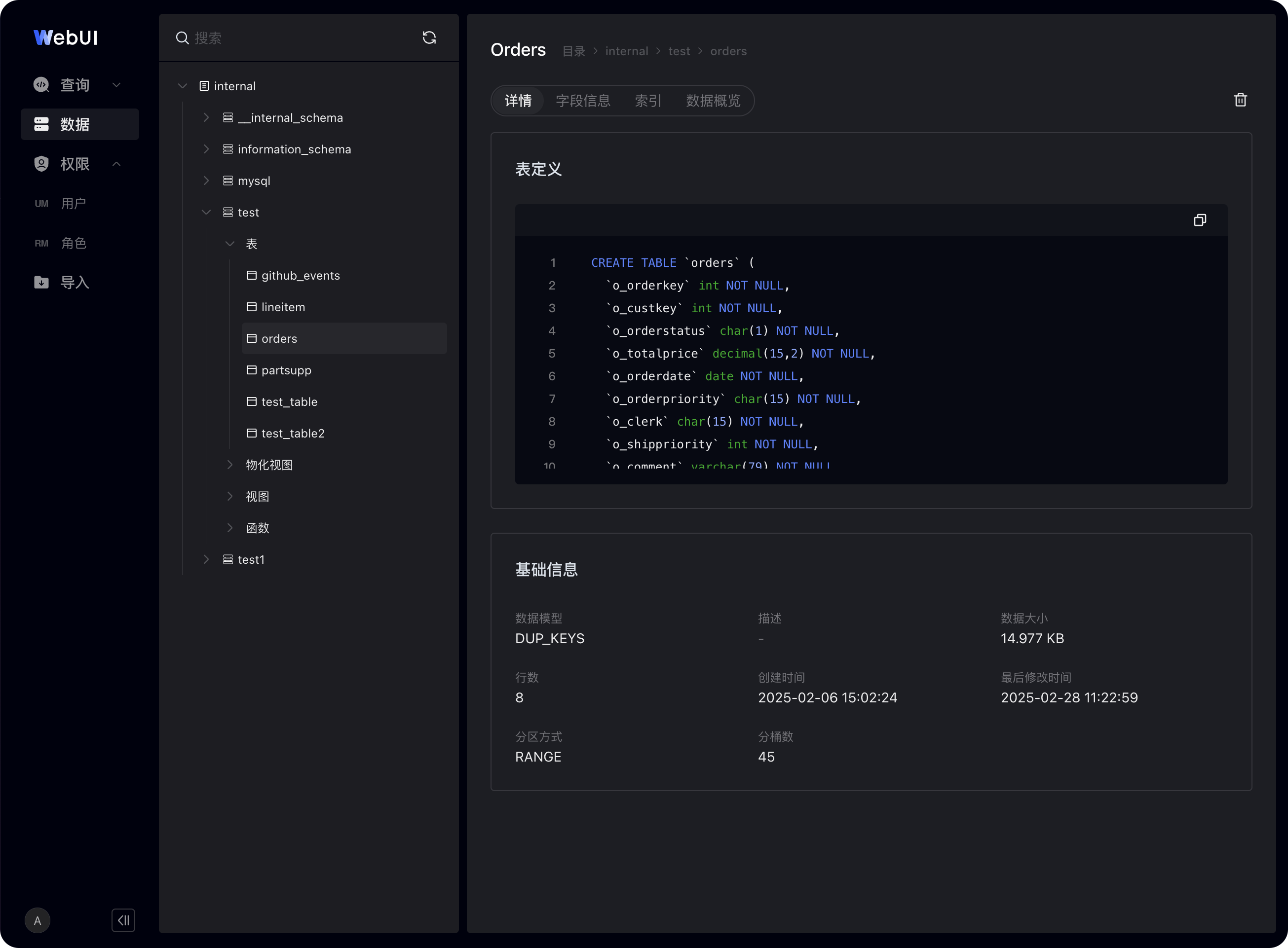Click the bucket count 45
The width and height of the screenshot is (1288, 948).
pos(766,757)
